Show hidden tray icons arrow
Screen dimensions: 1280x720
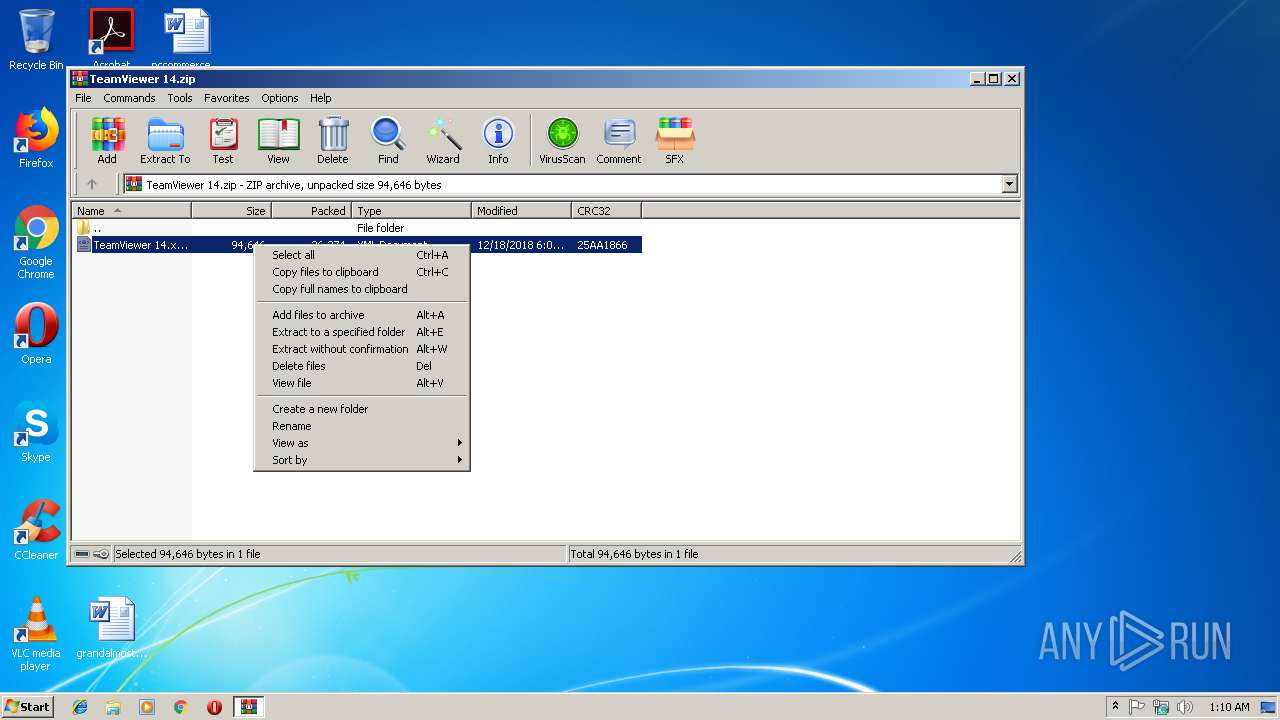pos(1115,707)
